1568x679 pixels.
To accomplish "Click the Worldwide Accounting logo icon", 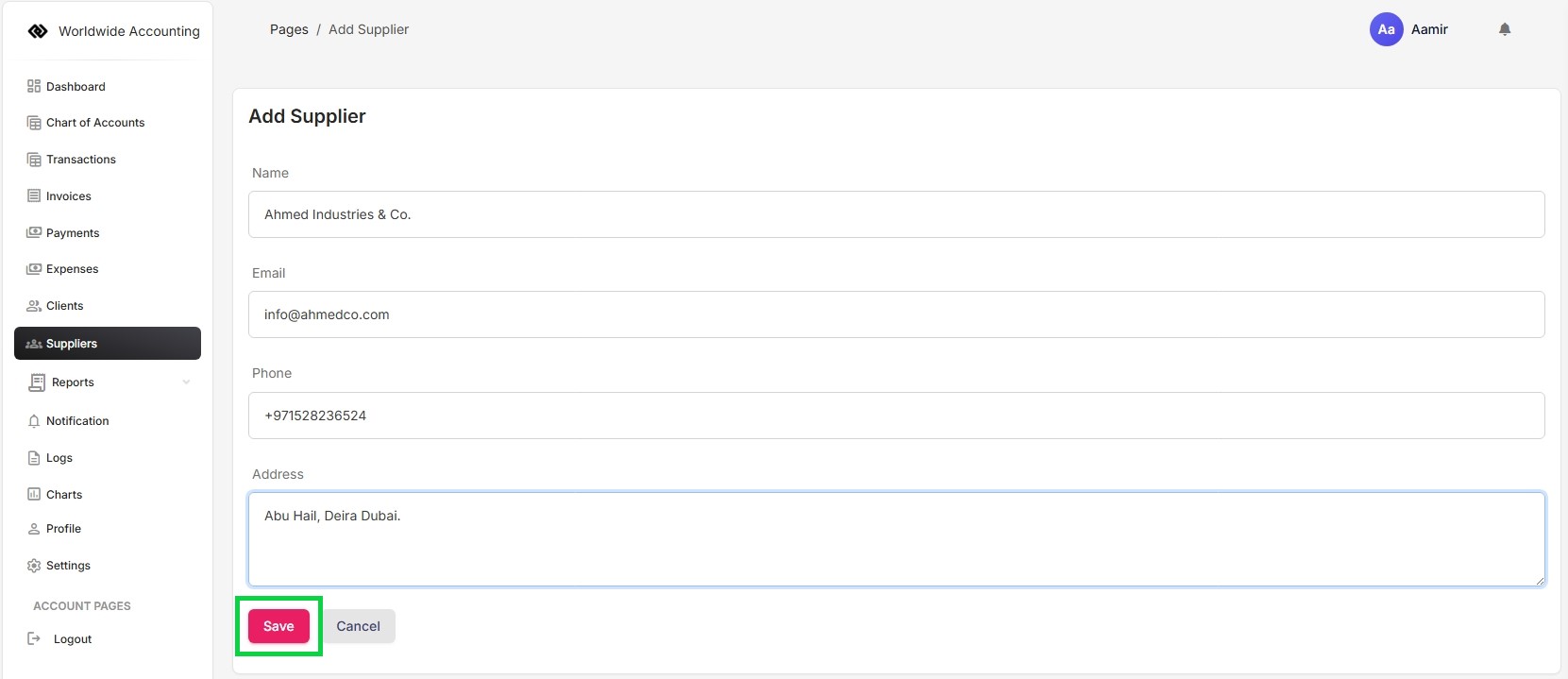I will pyautogui.click(x=38, y=31).
